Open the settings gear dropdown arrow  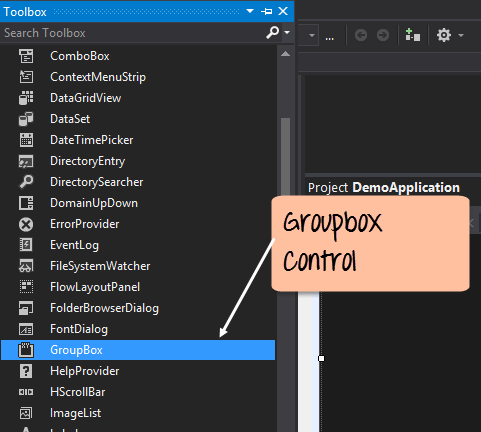pos(461,35)
